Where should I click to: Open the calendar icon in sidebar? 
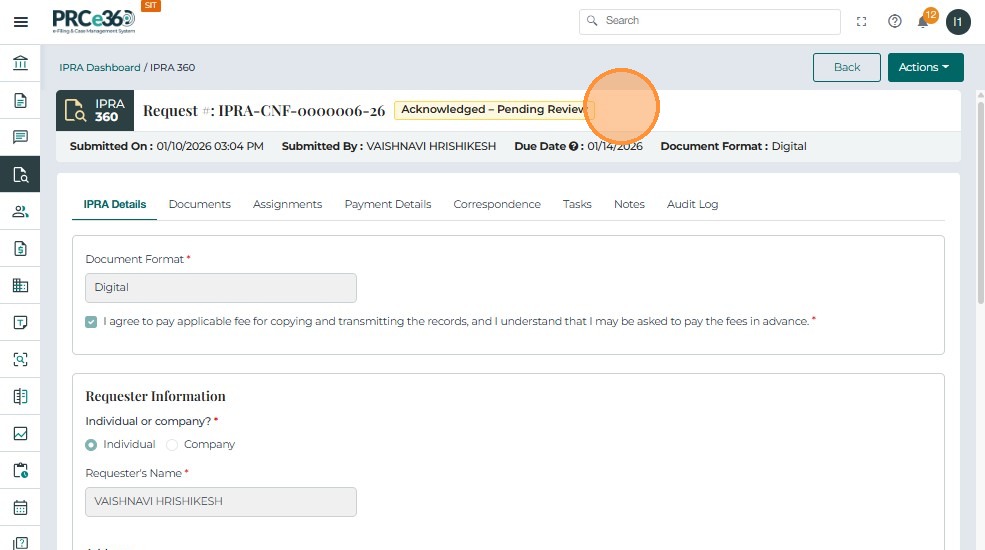tap(20, 507)
